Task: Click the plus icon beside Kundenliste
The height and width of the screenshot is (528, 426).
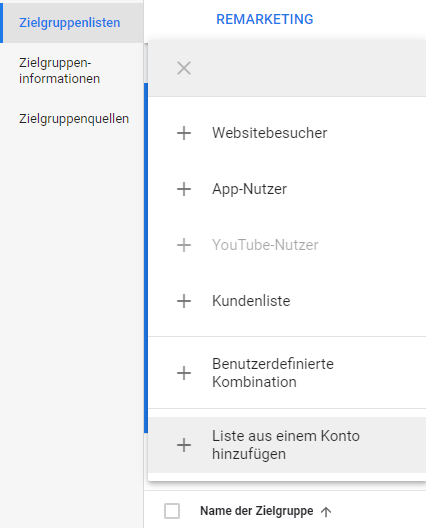Action: [x=184, y=301]
